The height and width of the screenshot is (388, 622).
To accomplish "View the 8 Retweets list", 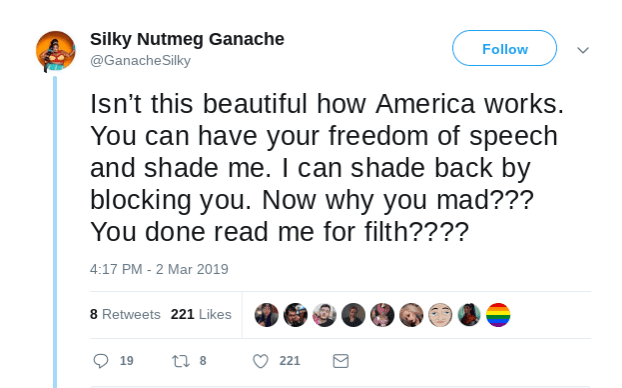I will point(125,314).
